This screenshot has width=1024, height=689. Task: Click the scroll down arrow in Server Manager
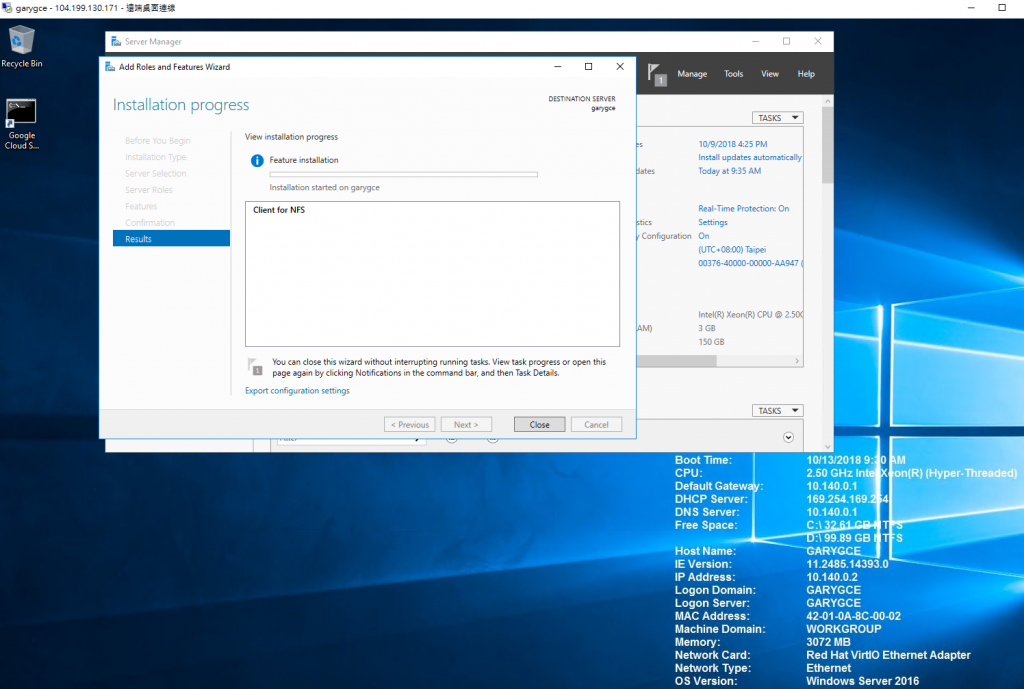tap(827, 447)
